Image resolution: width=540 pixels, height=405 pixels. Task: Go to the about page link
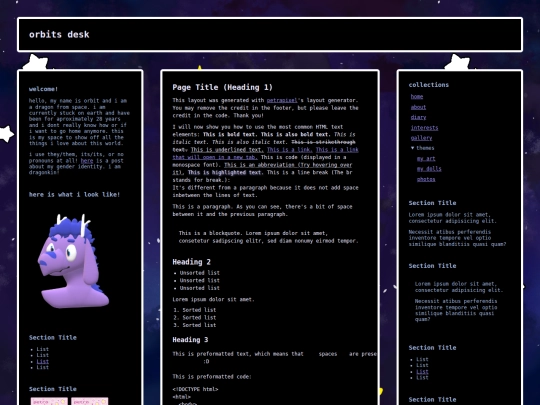coord(418,107)
